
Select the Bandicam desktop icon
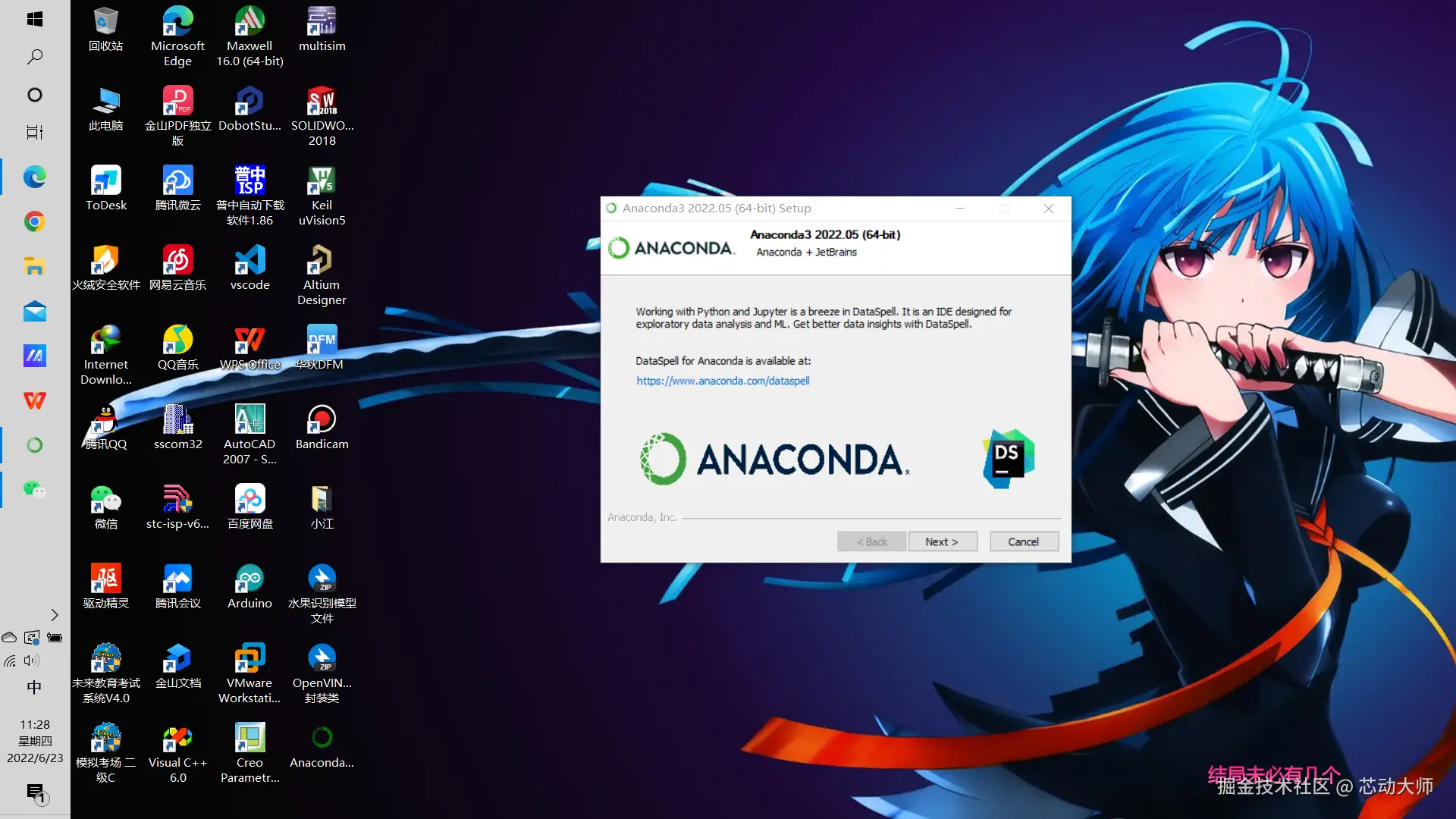click(x=322, y=428)
